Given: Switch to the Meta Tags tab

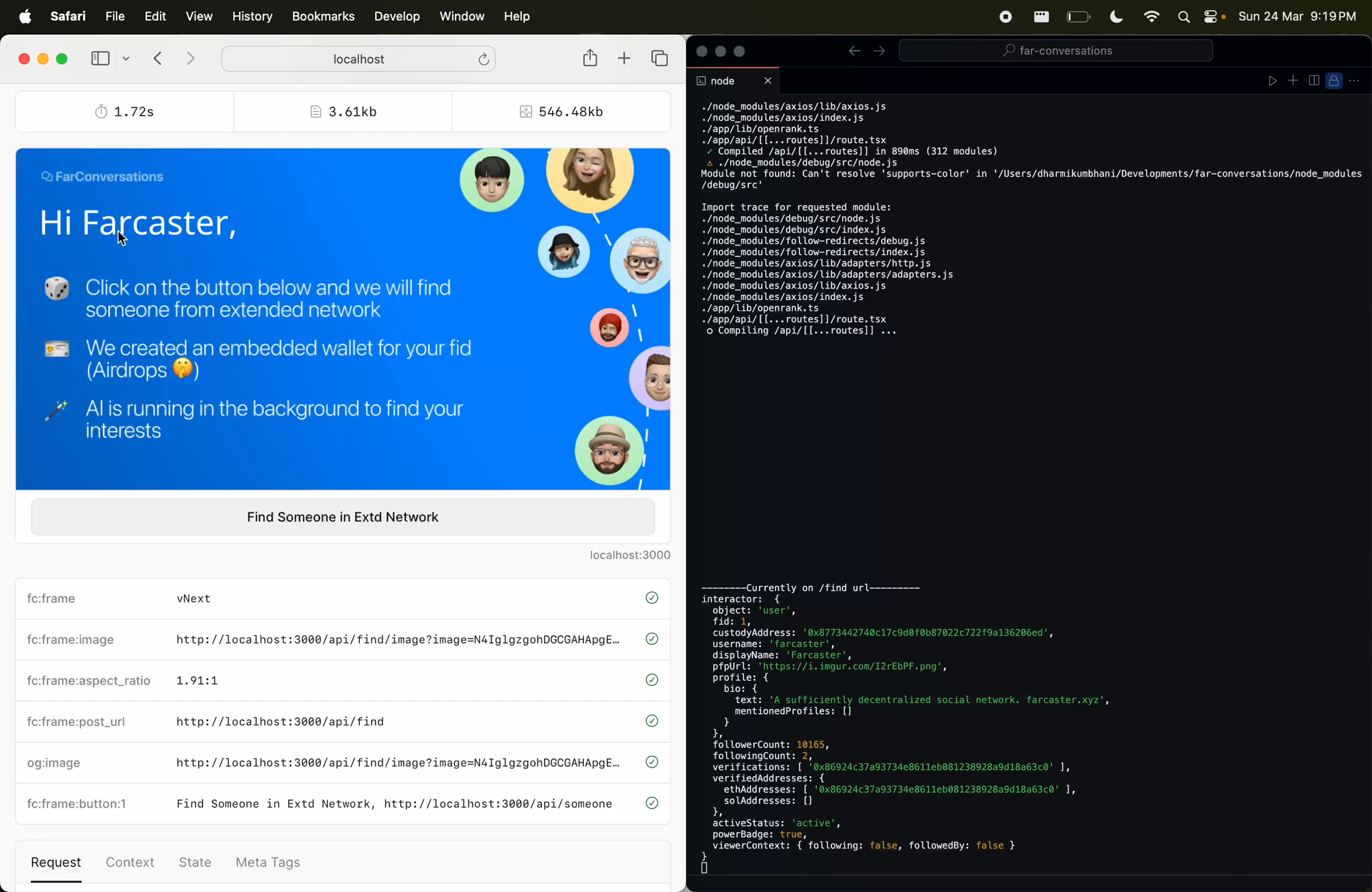Looking at the screenshot, I should [x=267, y=863].
